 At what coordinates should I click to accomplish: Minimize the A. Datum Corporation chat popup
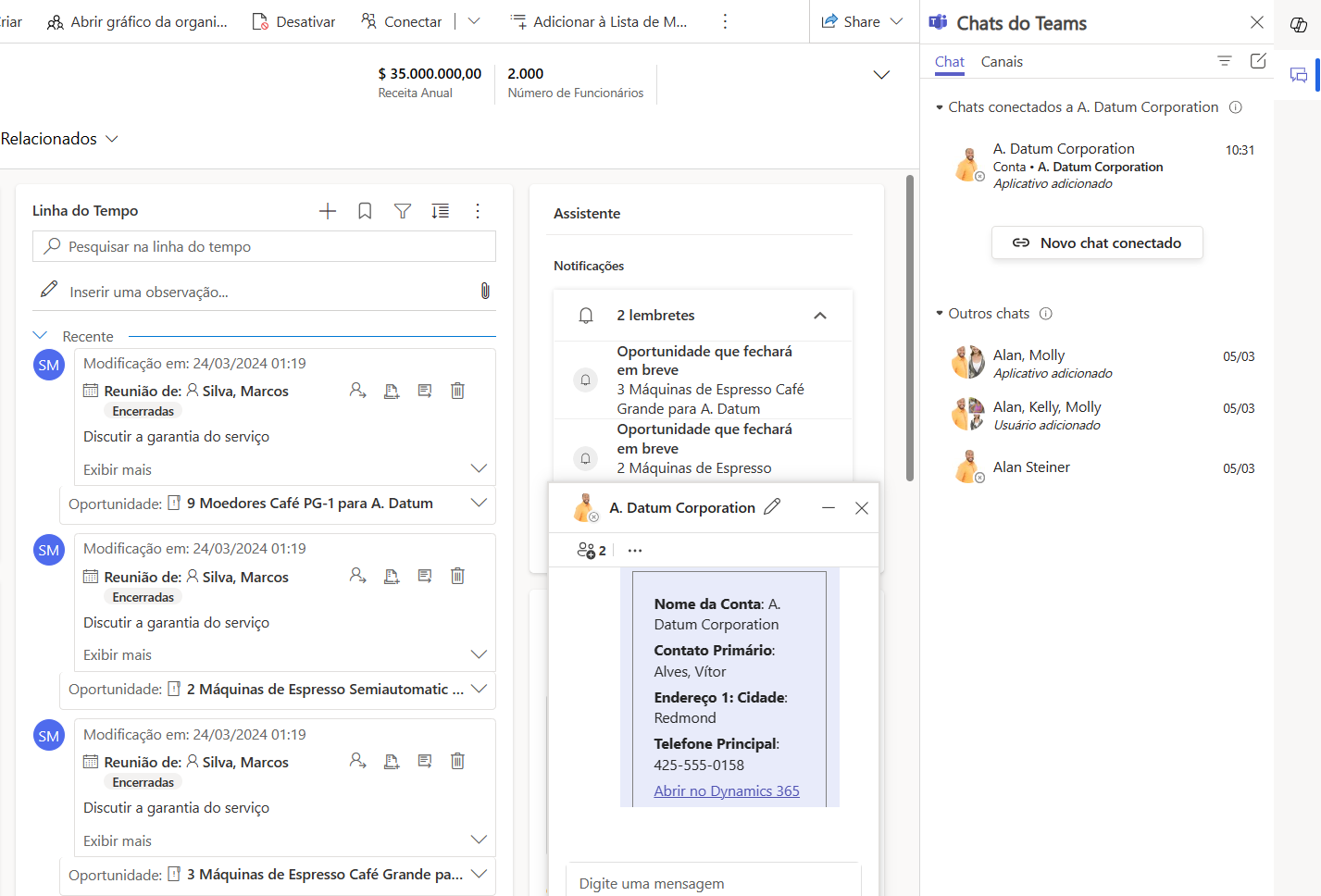pyautogui.click(x=829, y=507)
